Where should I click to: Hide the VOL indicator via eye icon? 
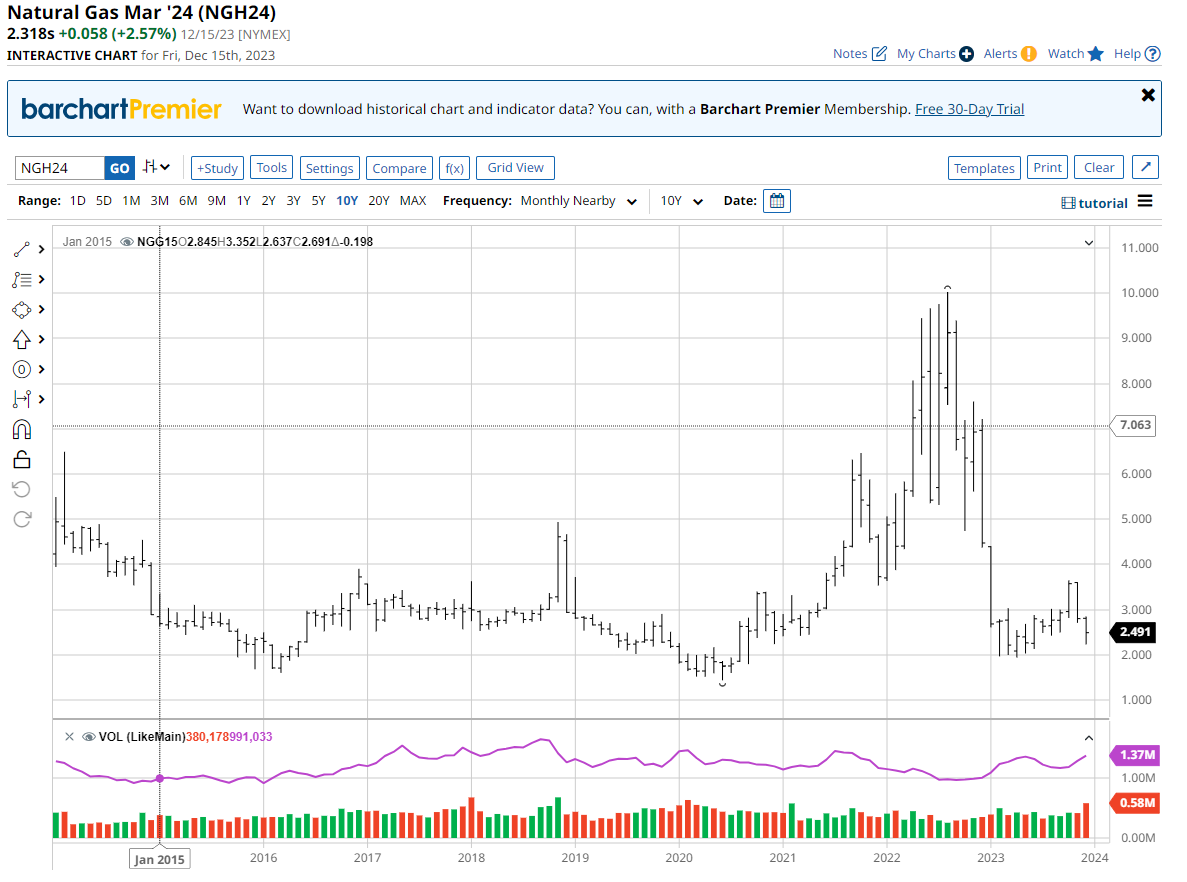tap(88, 737)
